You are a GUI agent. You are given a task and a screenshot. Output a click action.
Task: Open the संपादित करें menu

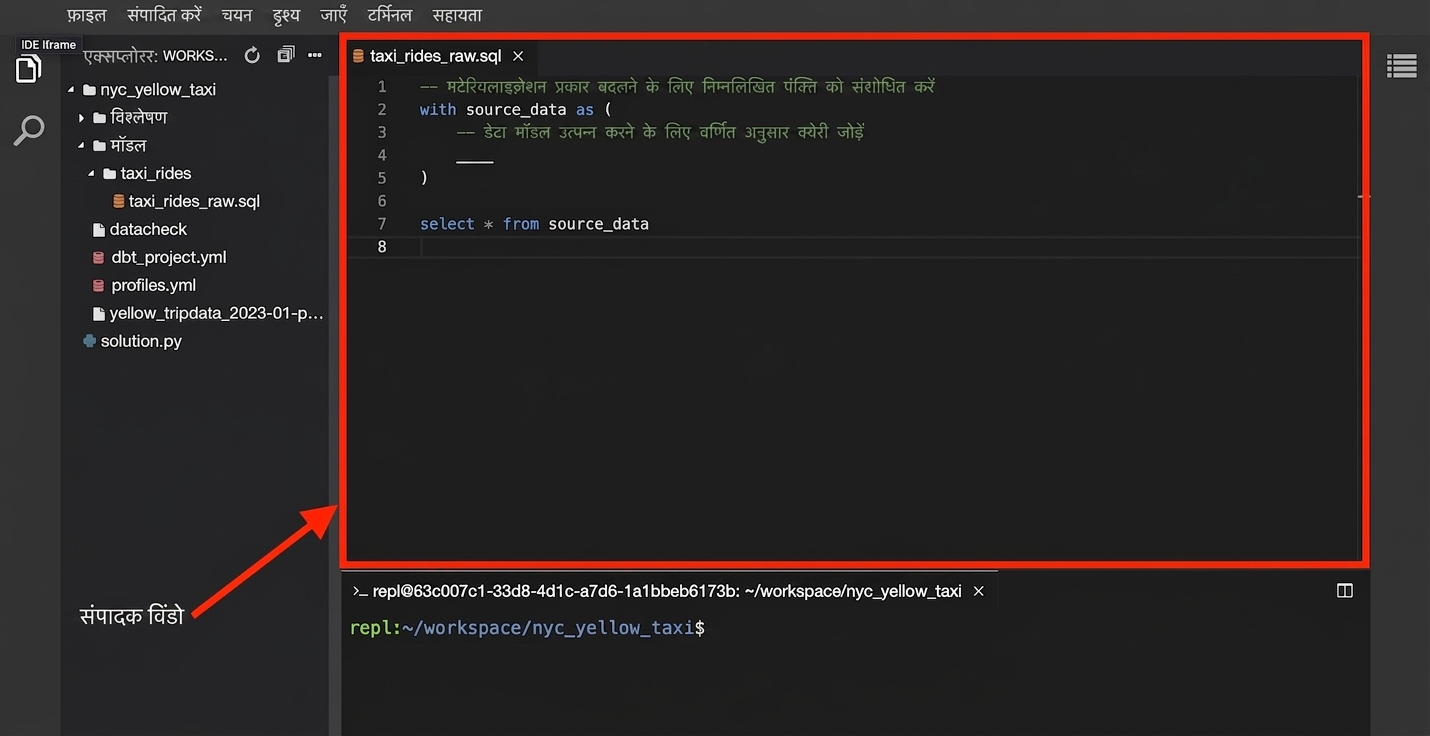(164, 15)
